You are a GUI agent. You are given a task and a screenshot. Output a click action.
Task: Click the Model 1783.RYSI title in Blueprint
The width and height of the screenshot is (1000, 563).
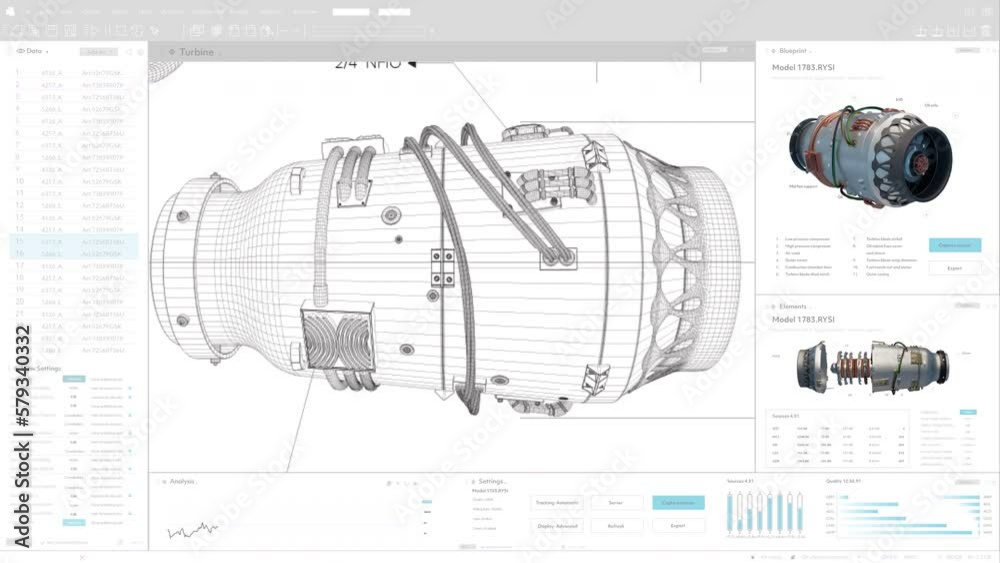click(x=803, y=67)
